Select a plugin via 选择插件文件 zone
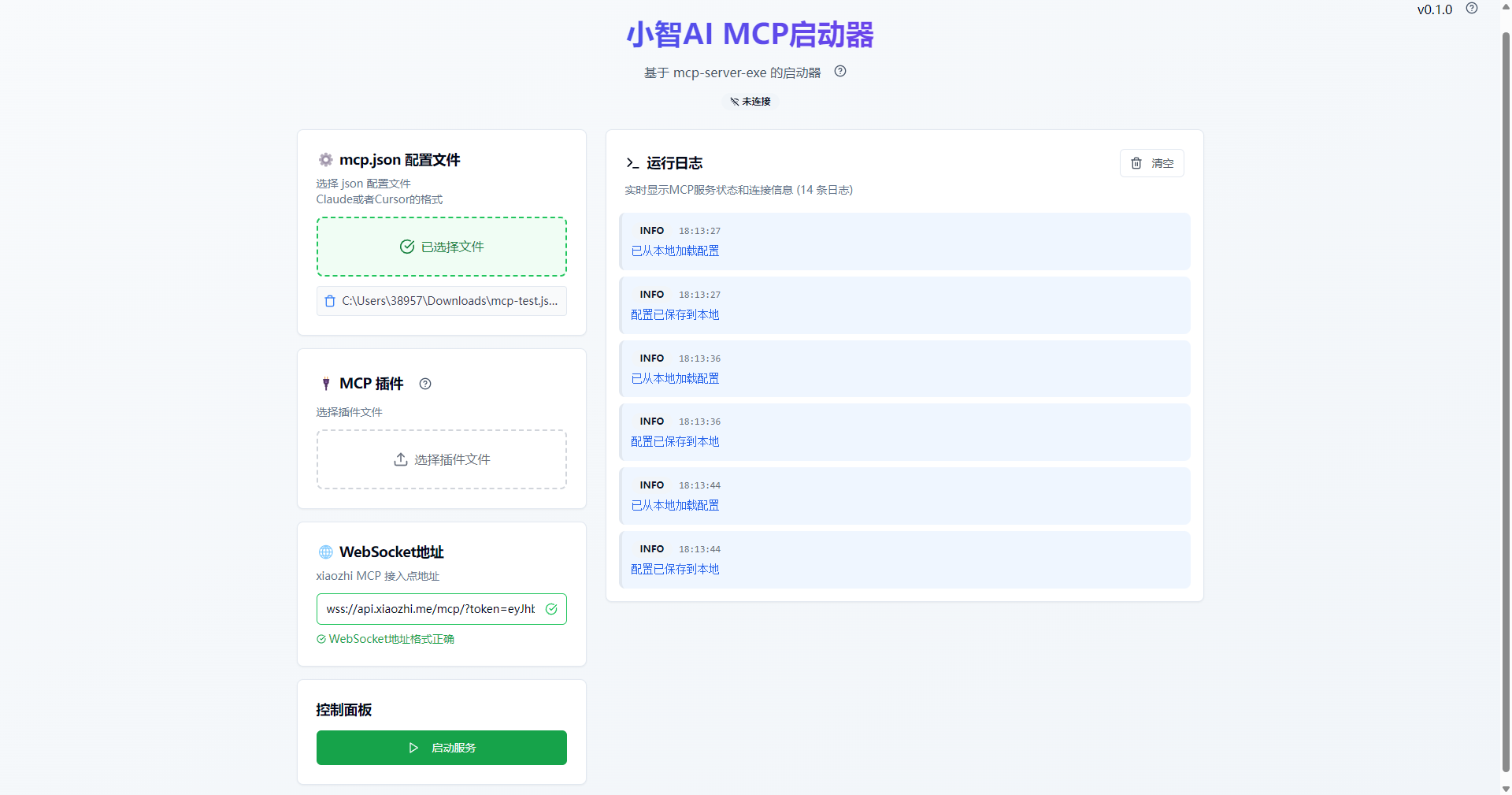 point(441,459)
